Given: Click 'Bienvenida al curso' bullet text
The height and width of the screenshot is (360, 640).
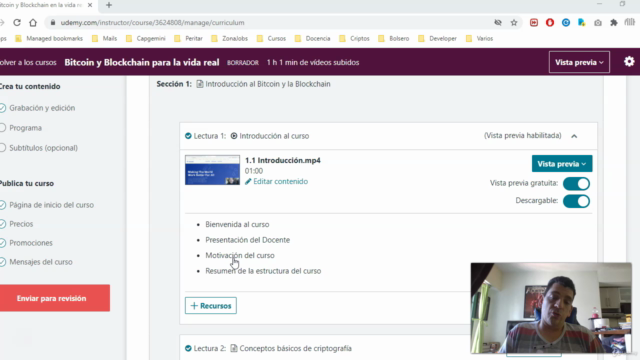Looking at the screenshot, I should pos(237,224).
